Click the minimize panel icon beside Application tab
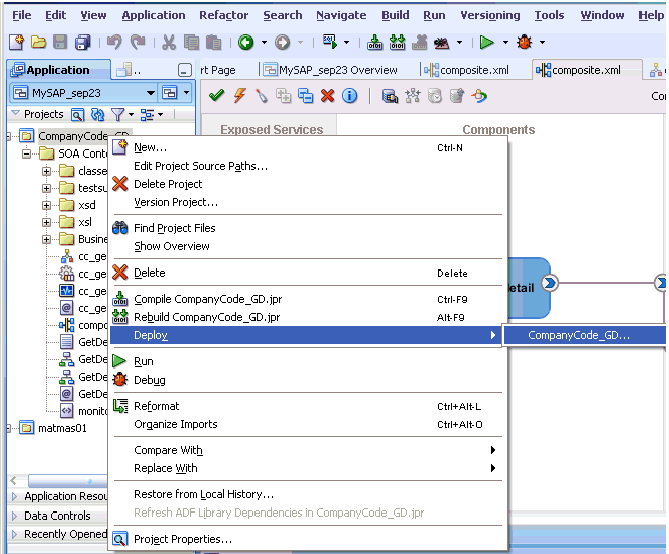Viewport: 669px width, 554px height. pos(184,70)
